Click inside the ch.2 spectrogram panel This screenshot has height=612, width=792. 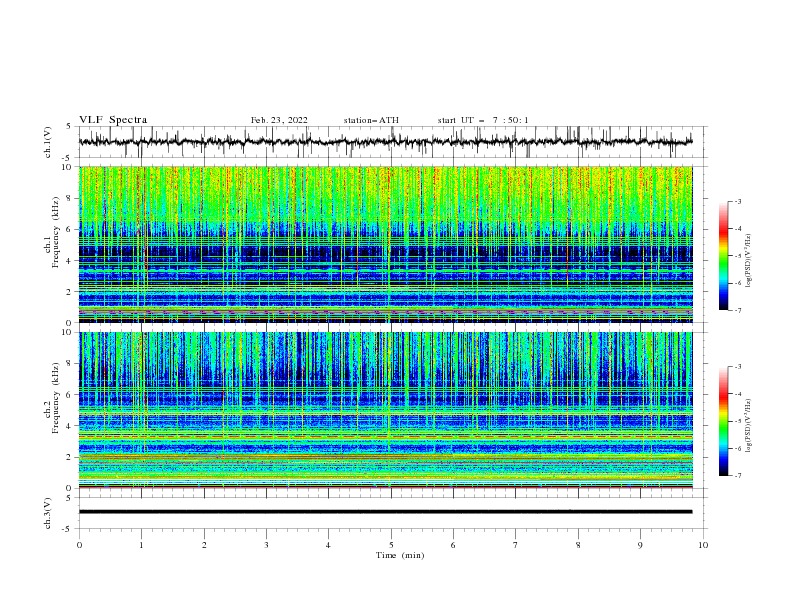pos(385,410)
